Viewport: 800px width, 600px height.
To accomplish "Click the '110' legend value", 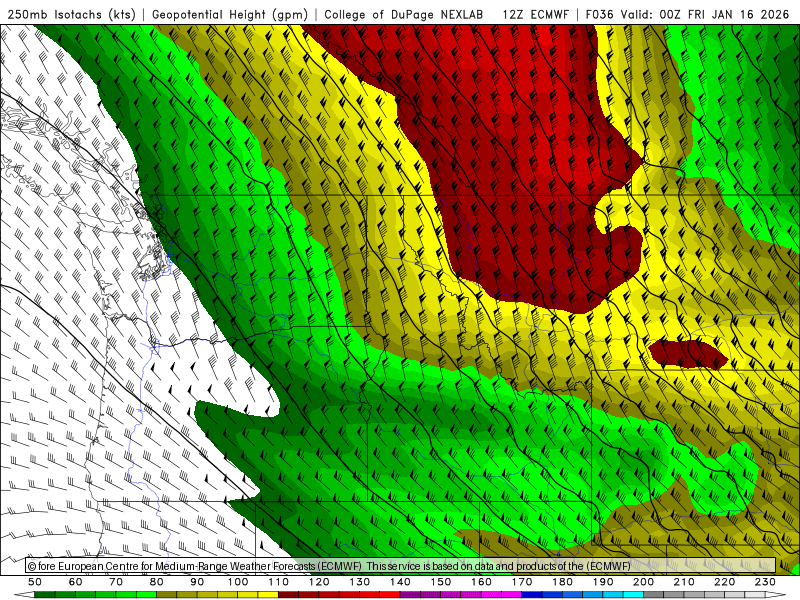I will tap(279, 582).
